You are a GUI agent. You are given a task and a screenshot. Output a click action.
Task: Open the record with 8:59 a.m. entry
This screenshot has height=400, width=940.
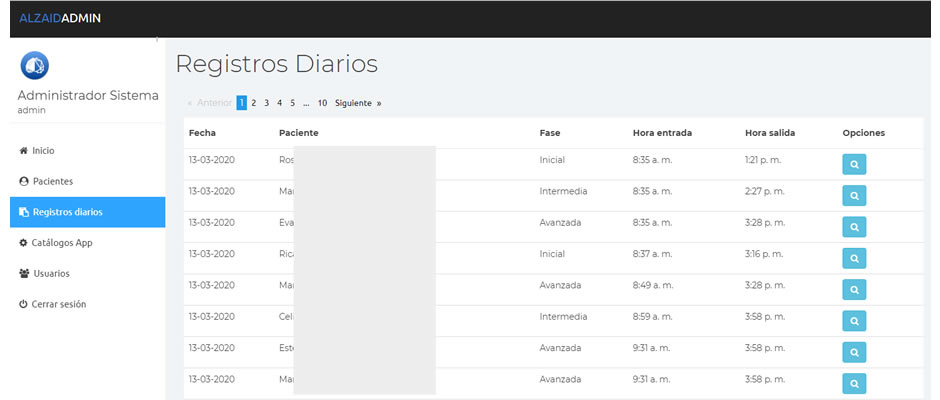[854, 320]
